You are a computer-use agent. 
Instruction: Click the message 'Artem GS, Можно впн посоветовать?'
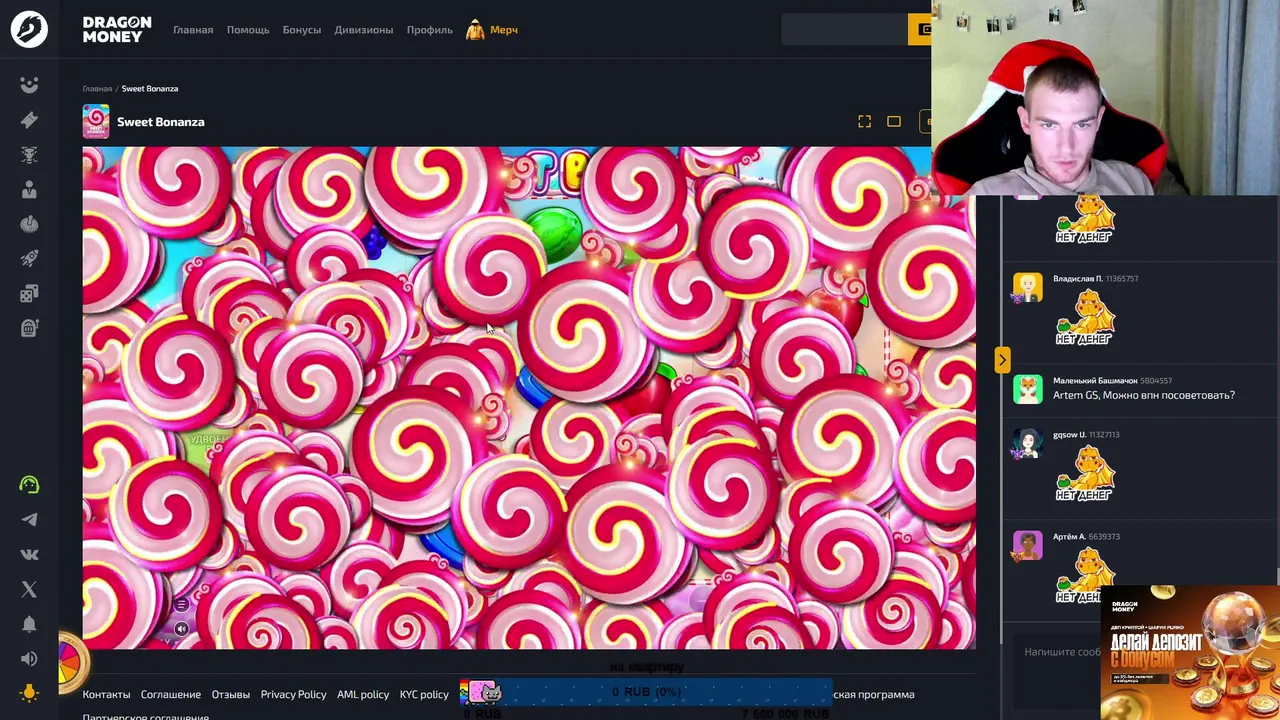pos(1144,396)
